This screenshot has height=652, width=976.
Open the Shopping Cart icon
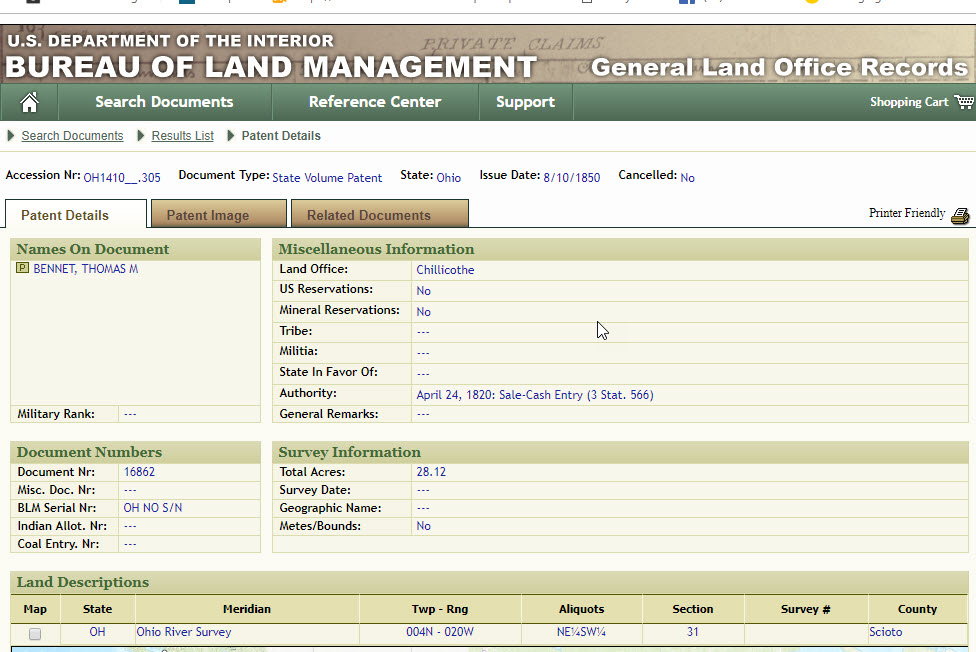coord(964,102)
